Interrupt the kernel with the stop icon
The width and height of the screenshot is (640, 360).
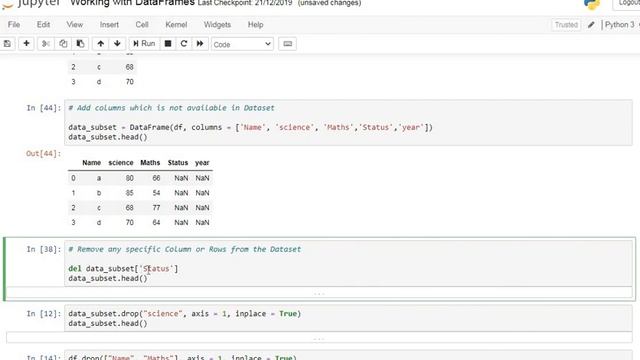[168, 44]
